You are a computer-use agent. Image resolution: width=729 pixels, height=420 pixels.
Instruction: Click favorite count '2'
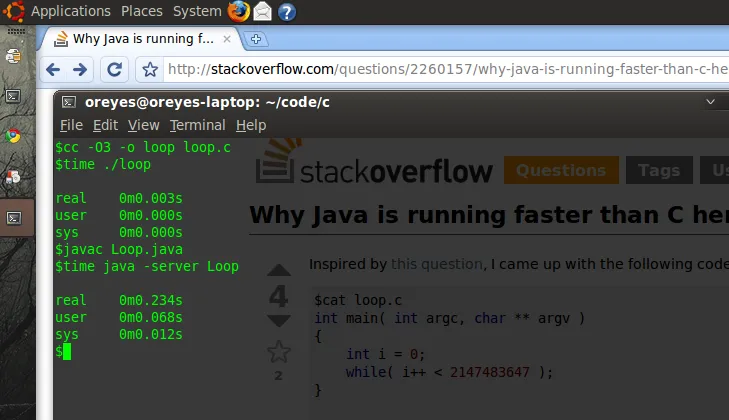[278, 376]
